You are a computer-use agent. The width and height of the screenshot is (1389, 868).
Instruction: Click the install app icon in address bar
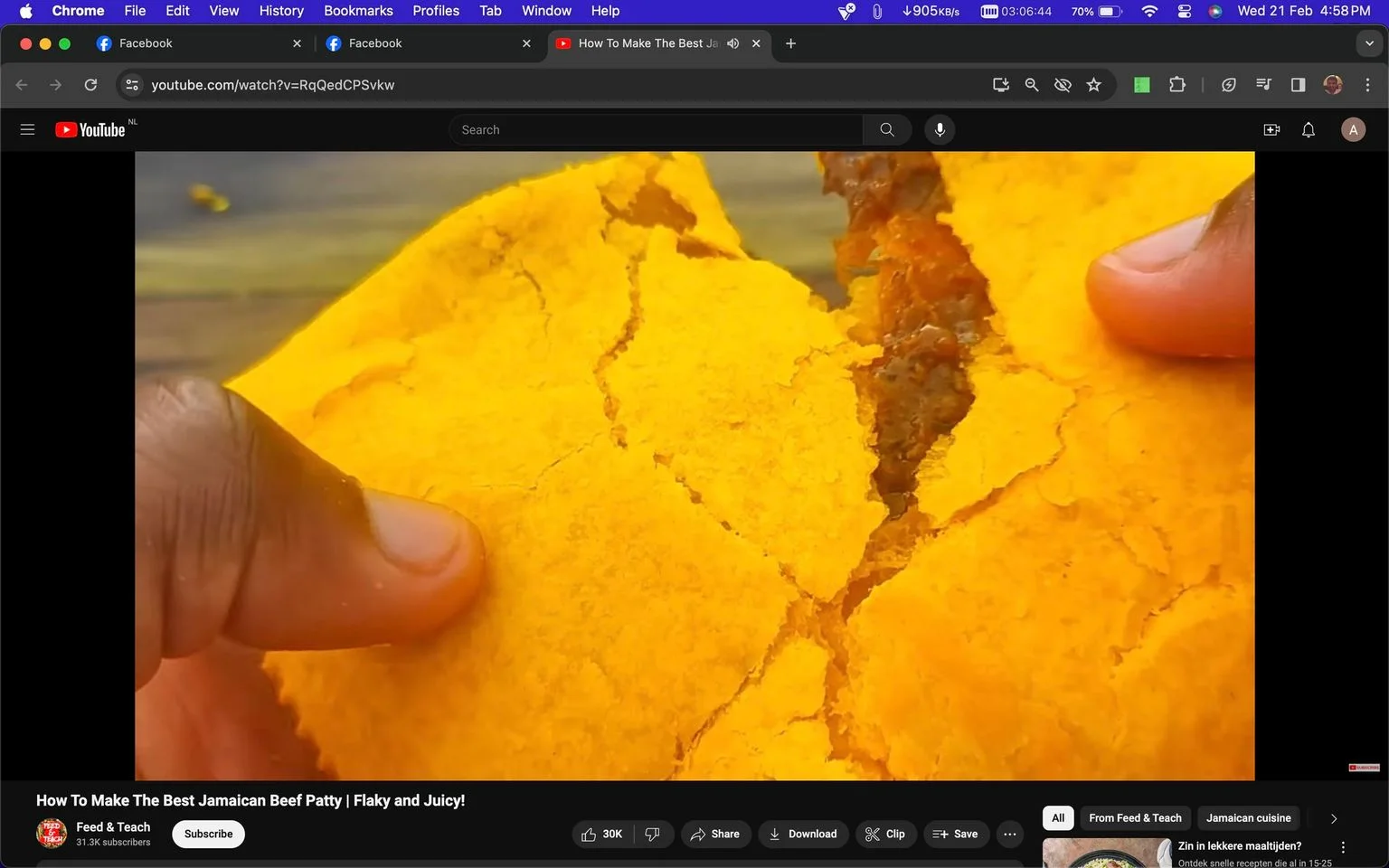tap(1001, 84)
